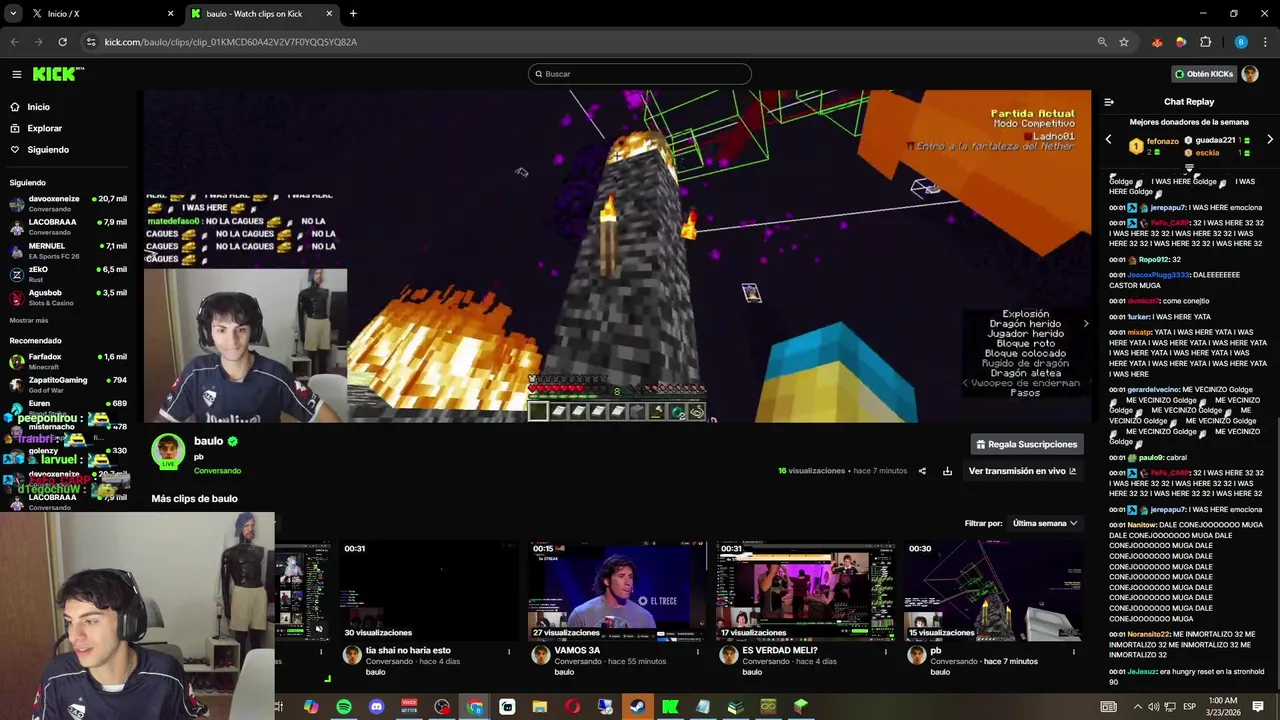Click the taskbar volume icon
The height and width of the screenshot is (720, 1280).
click(x=1154, y=707)
